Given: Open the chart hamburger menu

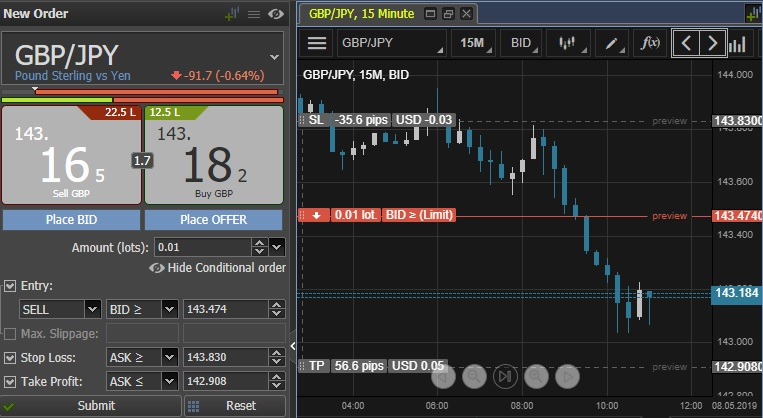Looking at the screenshot, I should [317, 43].
